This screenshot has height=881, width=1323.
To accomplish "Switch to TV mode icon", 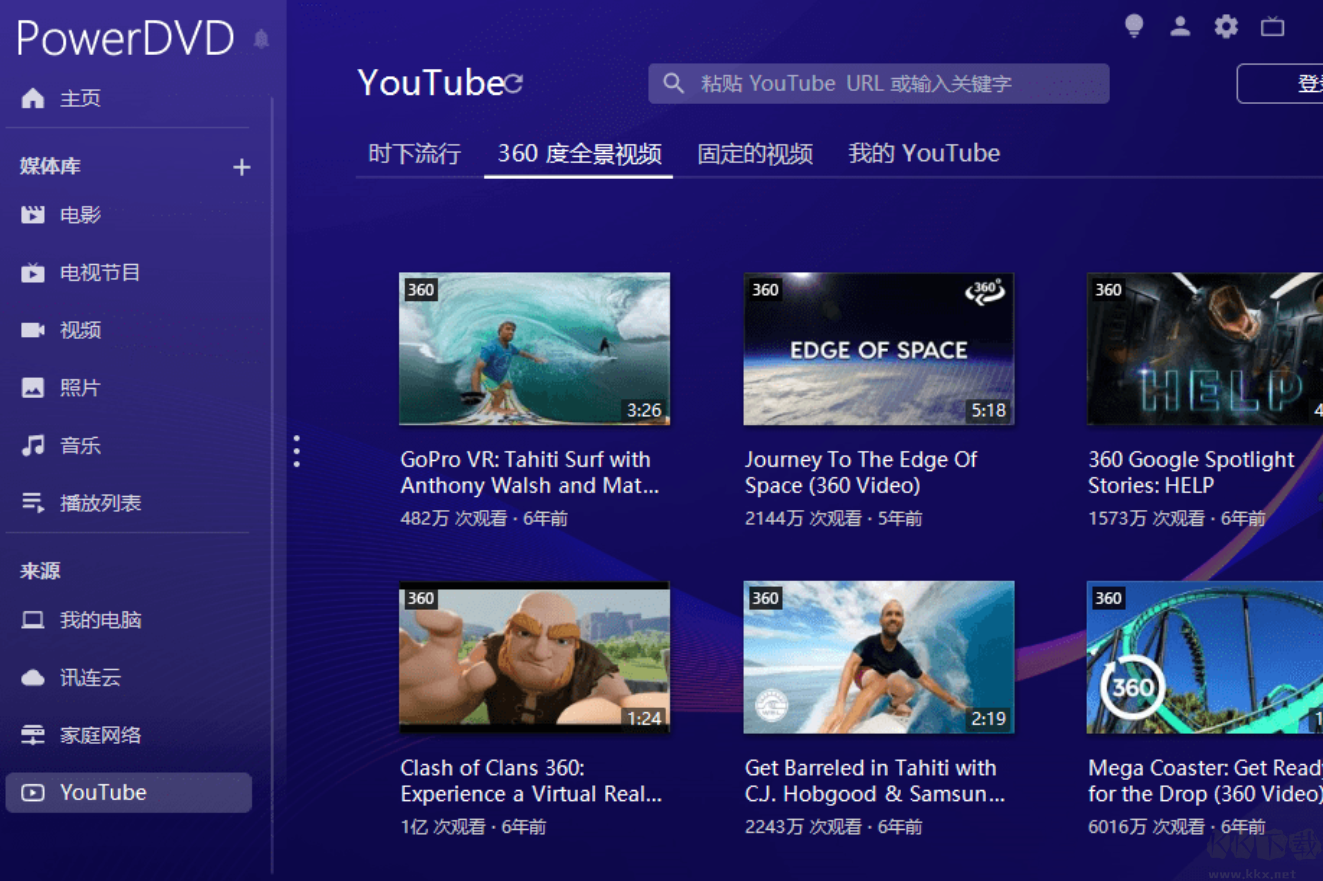I will pos(1272,26).
